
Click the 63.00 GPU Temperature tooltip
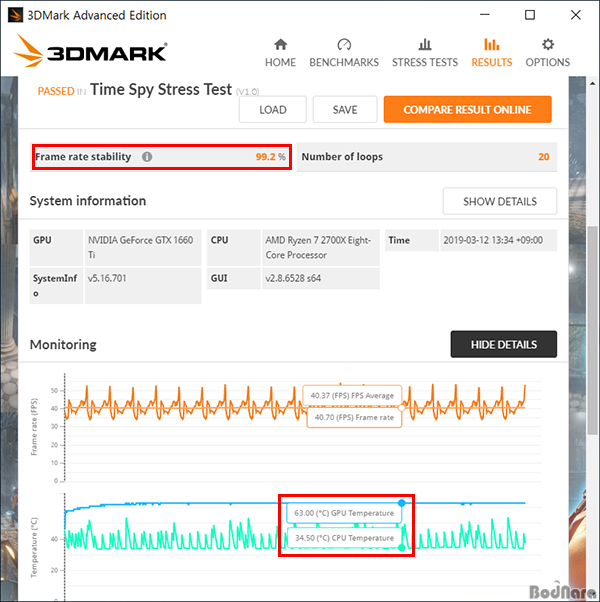(344, 513)
